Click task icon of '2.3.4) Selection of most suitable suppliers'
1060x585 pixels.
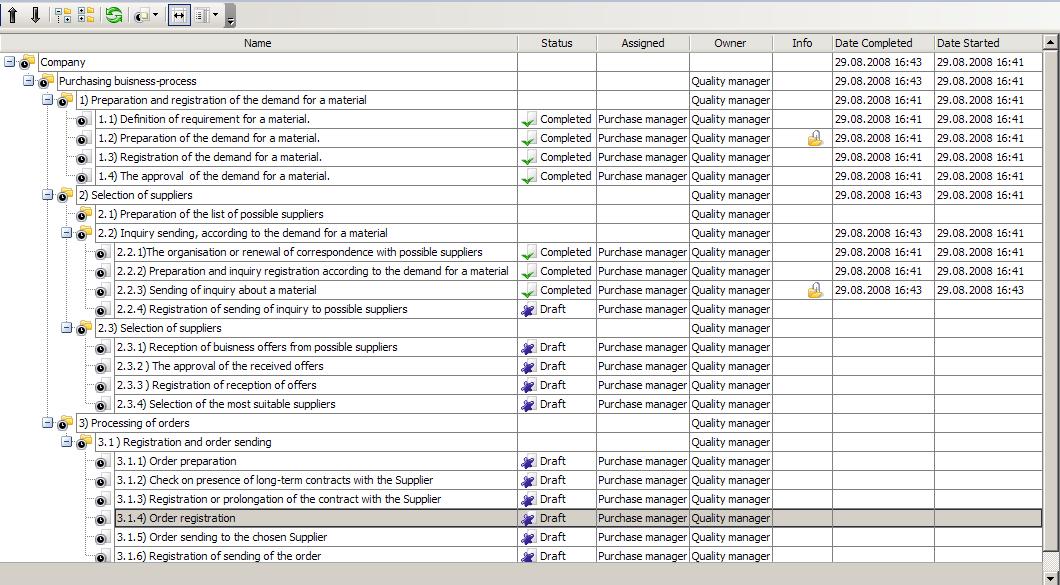tap(101, 405)
